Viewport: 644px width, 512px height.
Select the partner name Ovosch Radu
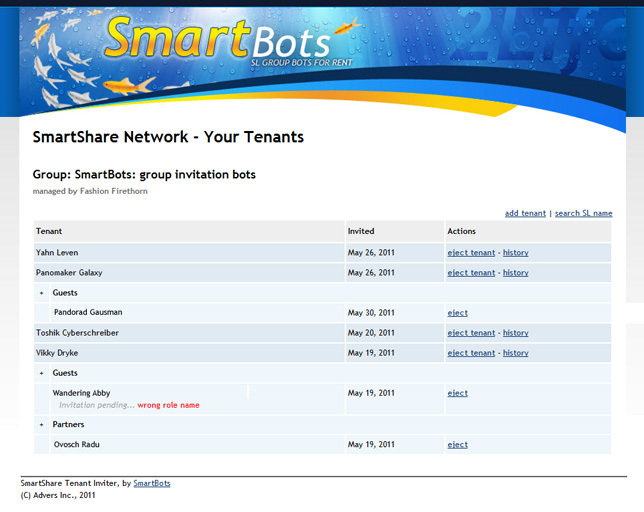click(x=76, y=444)
